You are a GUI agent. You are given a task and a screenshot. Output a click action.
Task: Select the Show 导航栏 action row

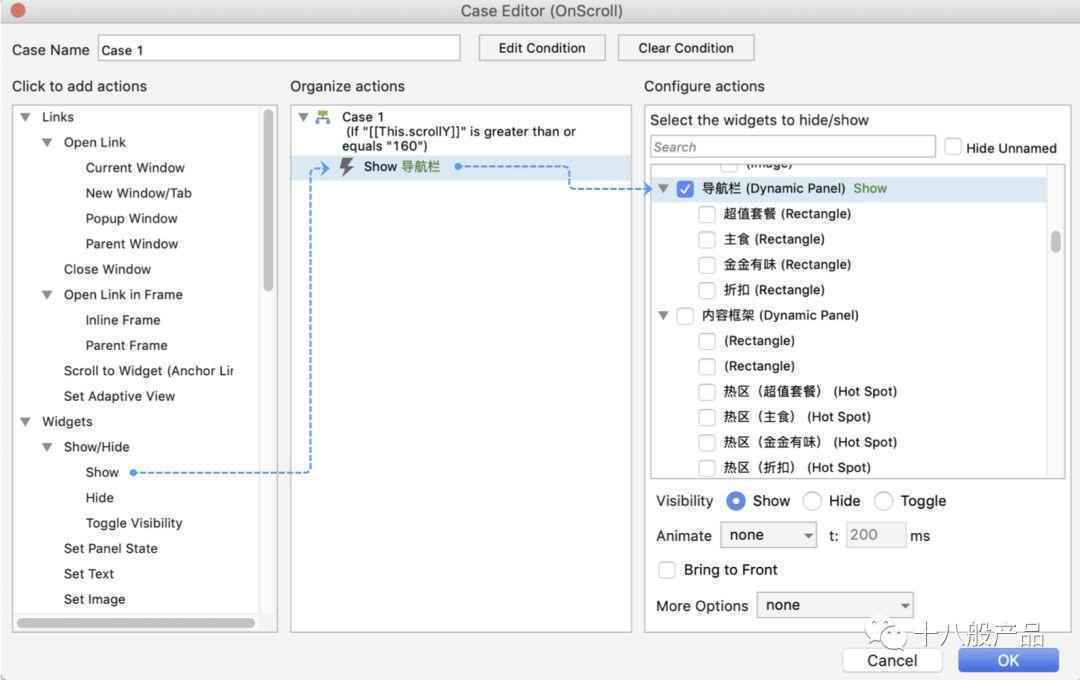[461, 167]
